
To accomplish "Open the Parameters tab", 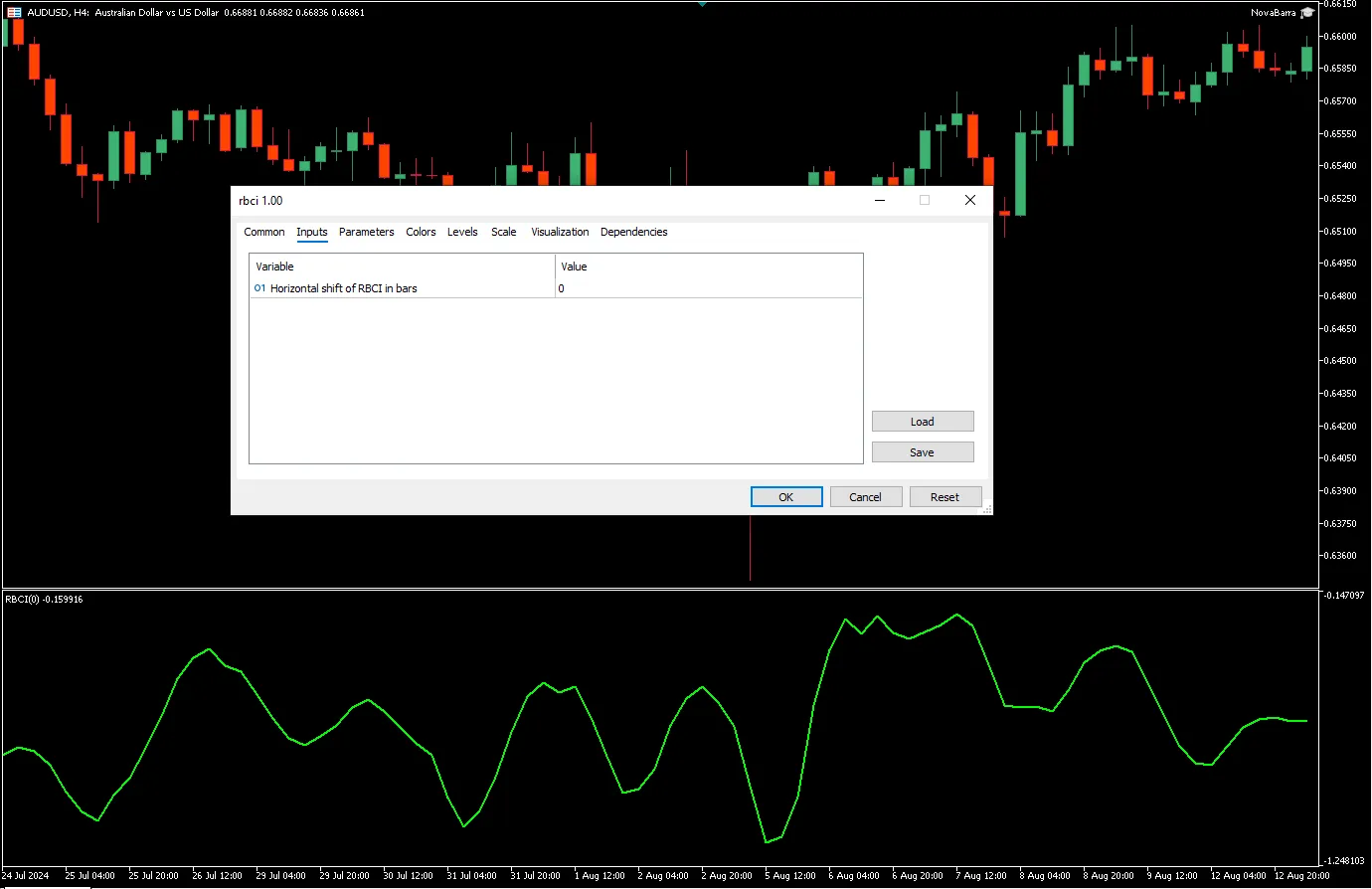I will click(x=366, y=232).
